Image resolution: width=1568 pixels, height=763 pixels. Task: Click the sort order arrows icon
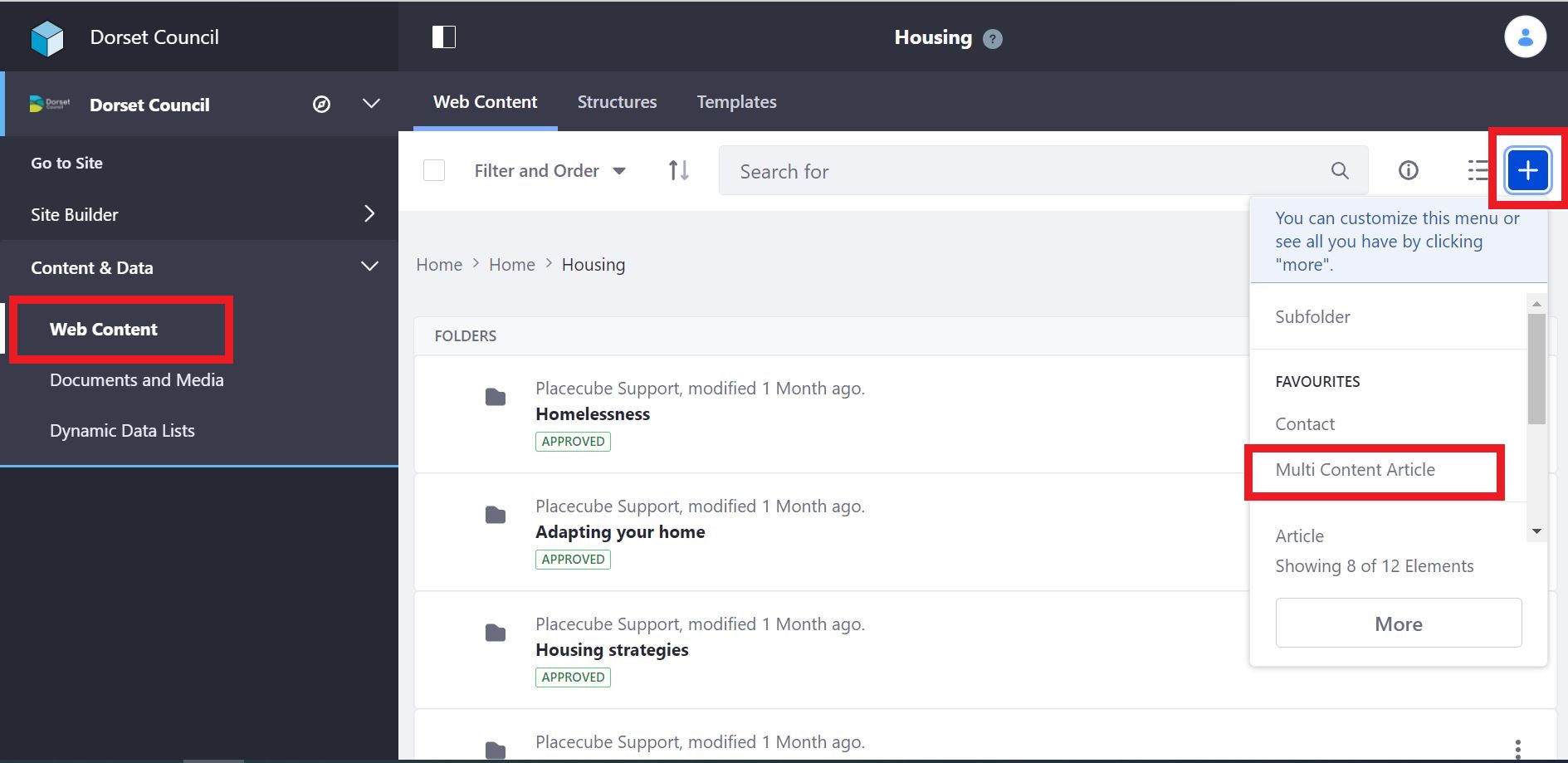pyautogui.click(x=677, y=170)
